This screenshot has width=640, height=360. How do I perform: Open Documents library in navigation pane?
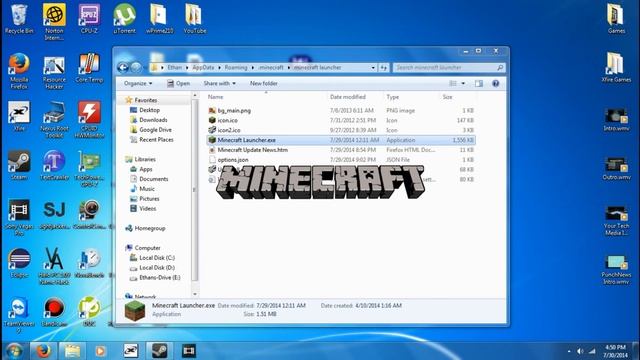(149, 179)
